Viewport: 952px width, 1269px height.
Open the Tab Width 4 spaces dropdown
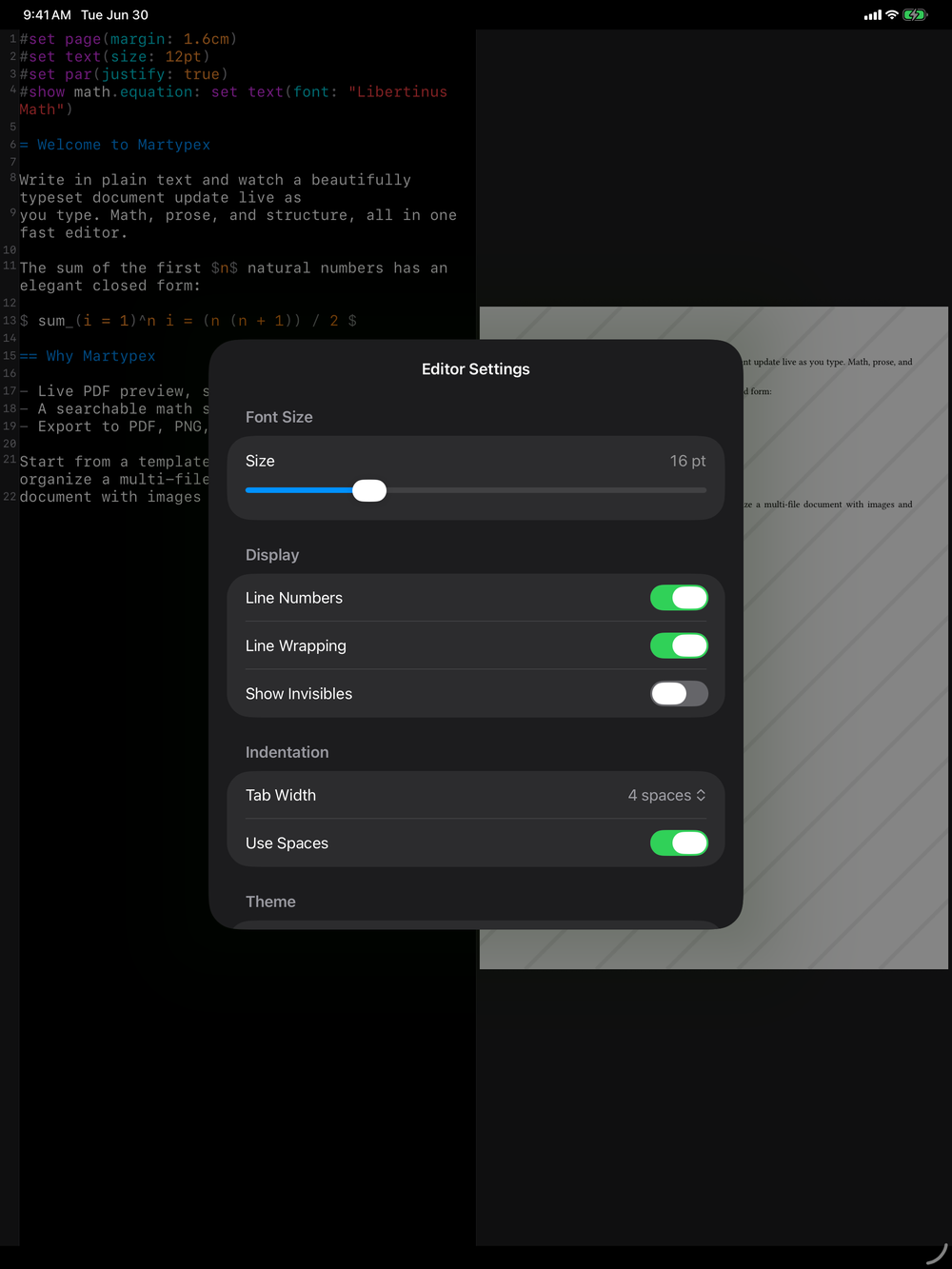pyautogui.click(x=666, y=795)
